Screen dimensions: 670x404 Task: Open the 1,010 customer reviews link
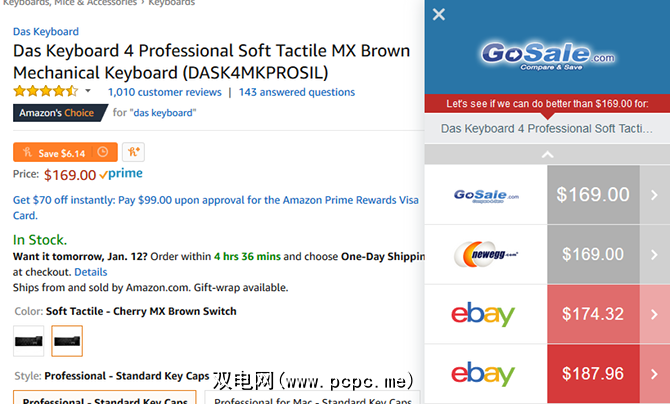coord(164,92)
